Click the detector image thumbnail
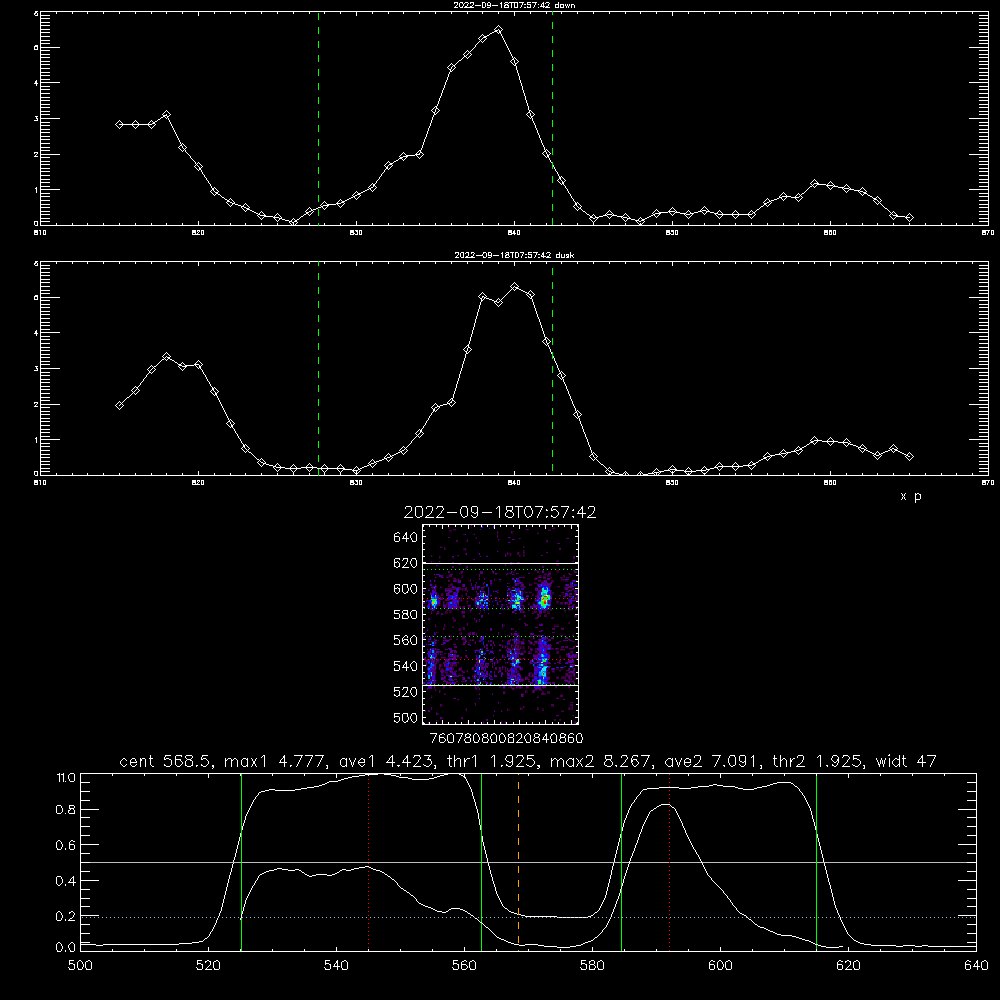 [x=501, y=624]
